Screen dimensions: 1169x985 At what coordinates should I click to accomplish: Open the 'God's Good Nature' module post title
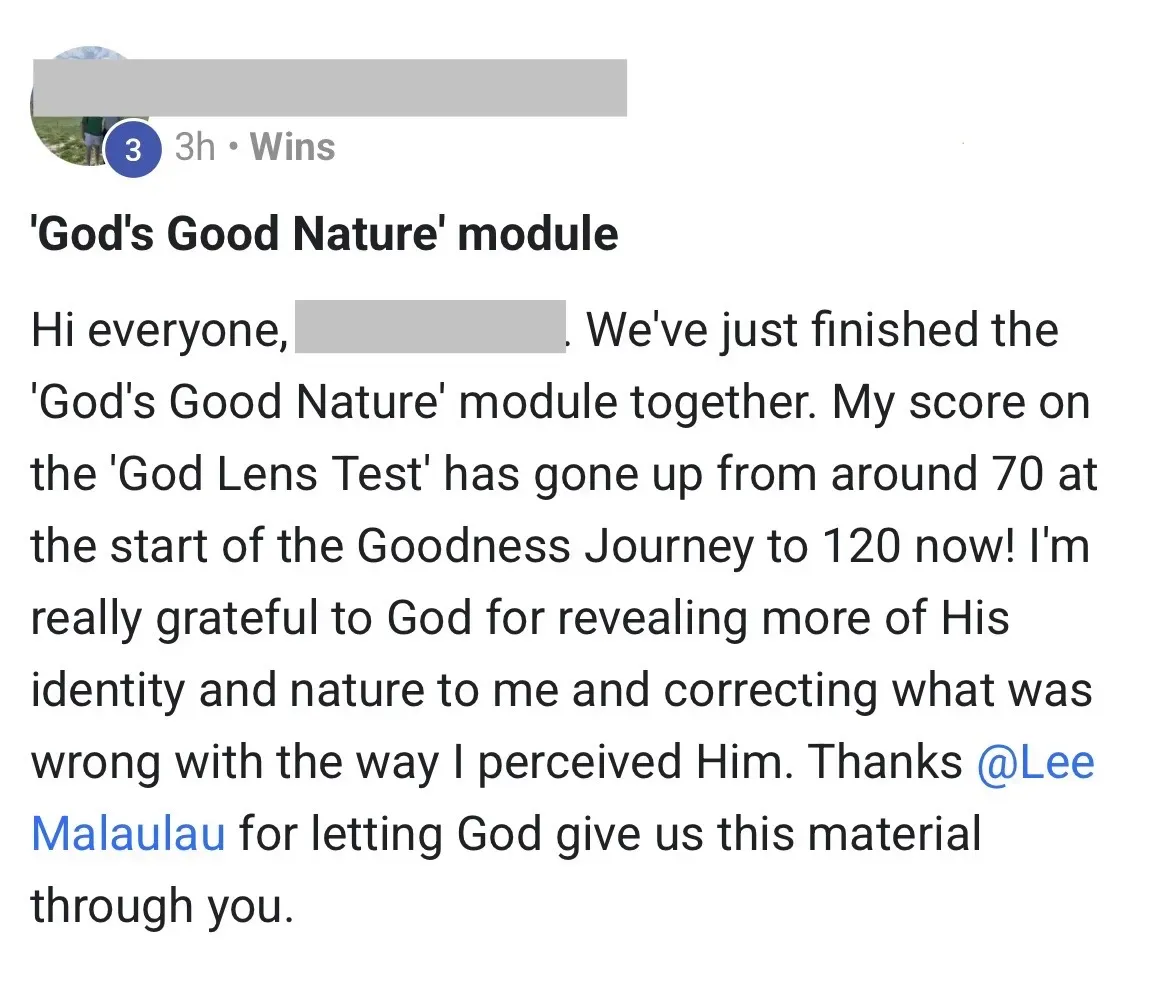click(325, 234)
